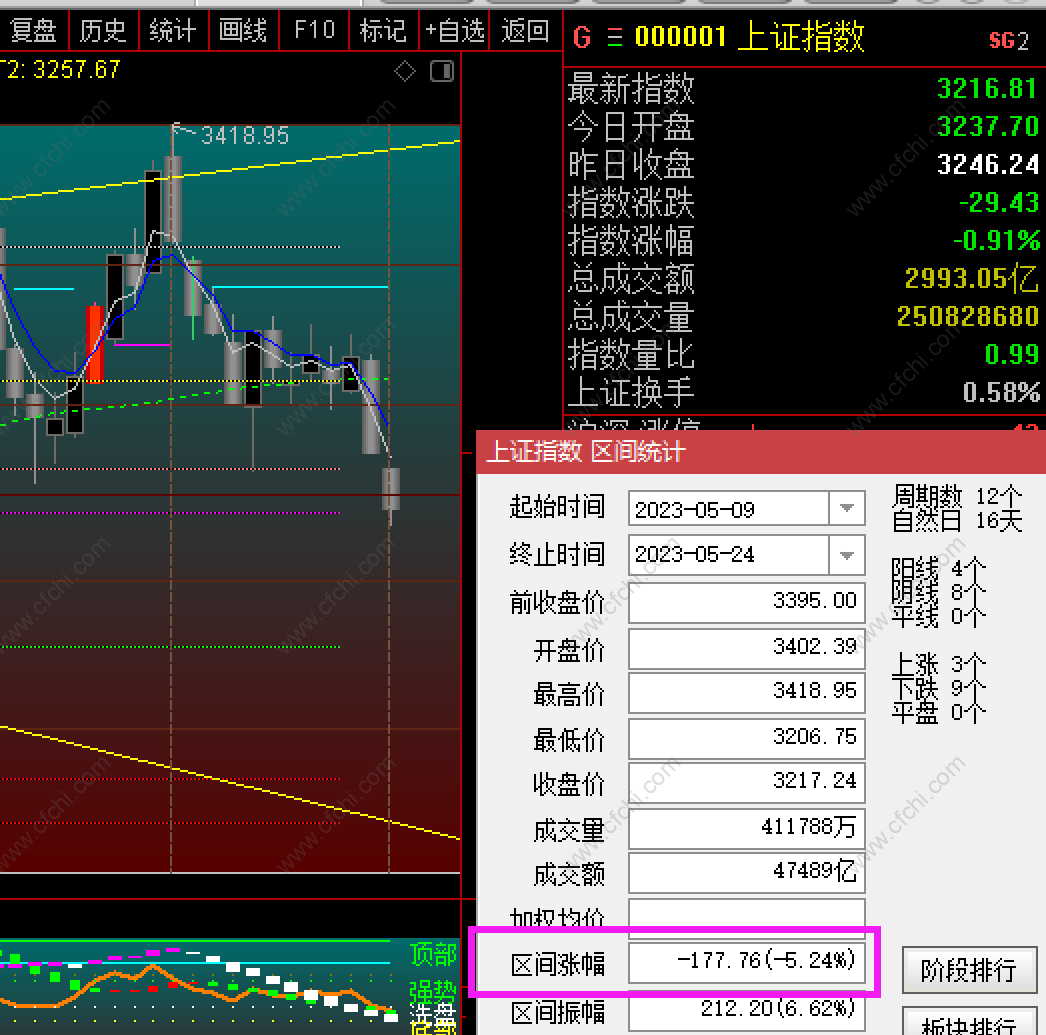Click the start date field 2023-05-09
Viewport: 1046px width, 1035px height.
(728, 509)
